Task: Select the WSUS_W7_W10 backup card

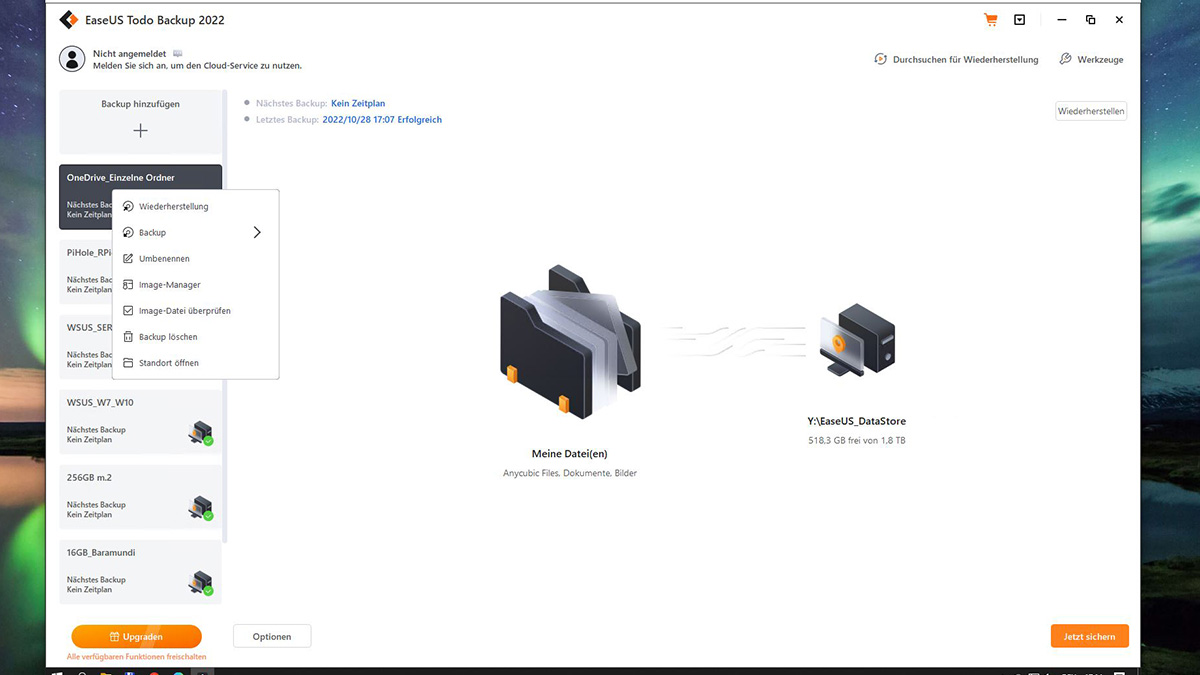Action: point(140,422)
